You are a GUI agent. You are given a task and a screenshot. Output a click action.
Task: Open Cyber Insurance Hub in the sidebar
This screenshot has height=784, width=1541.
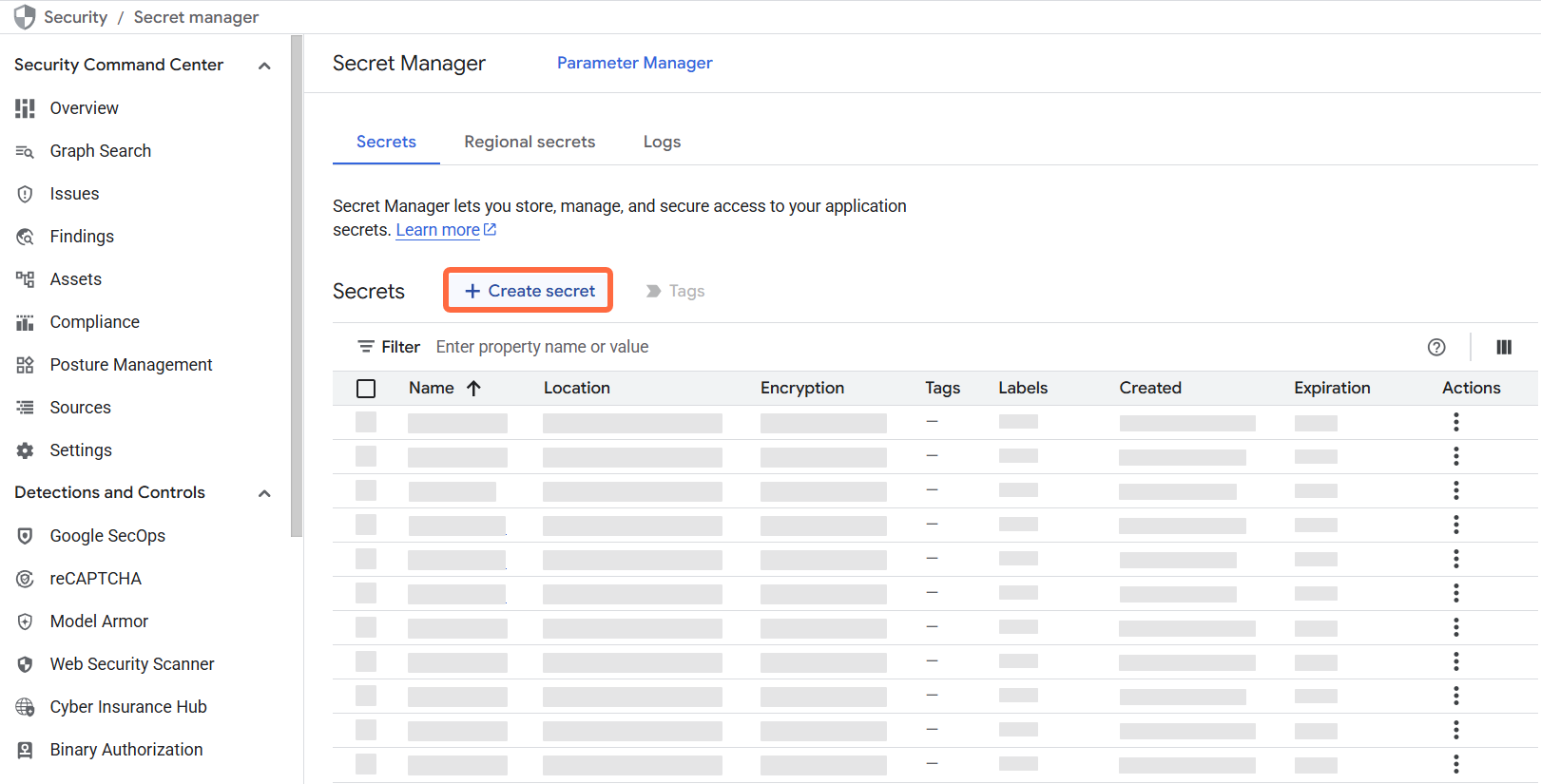click(128, 707)
